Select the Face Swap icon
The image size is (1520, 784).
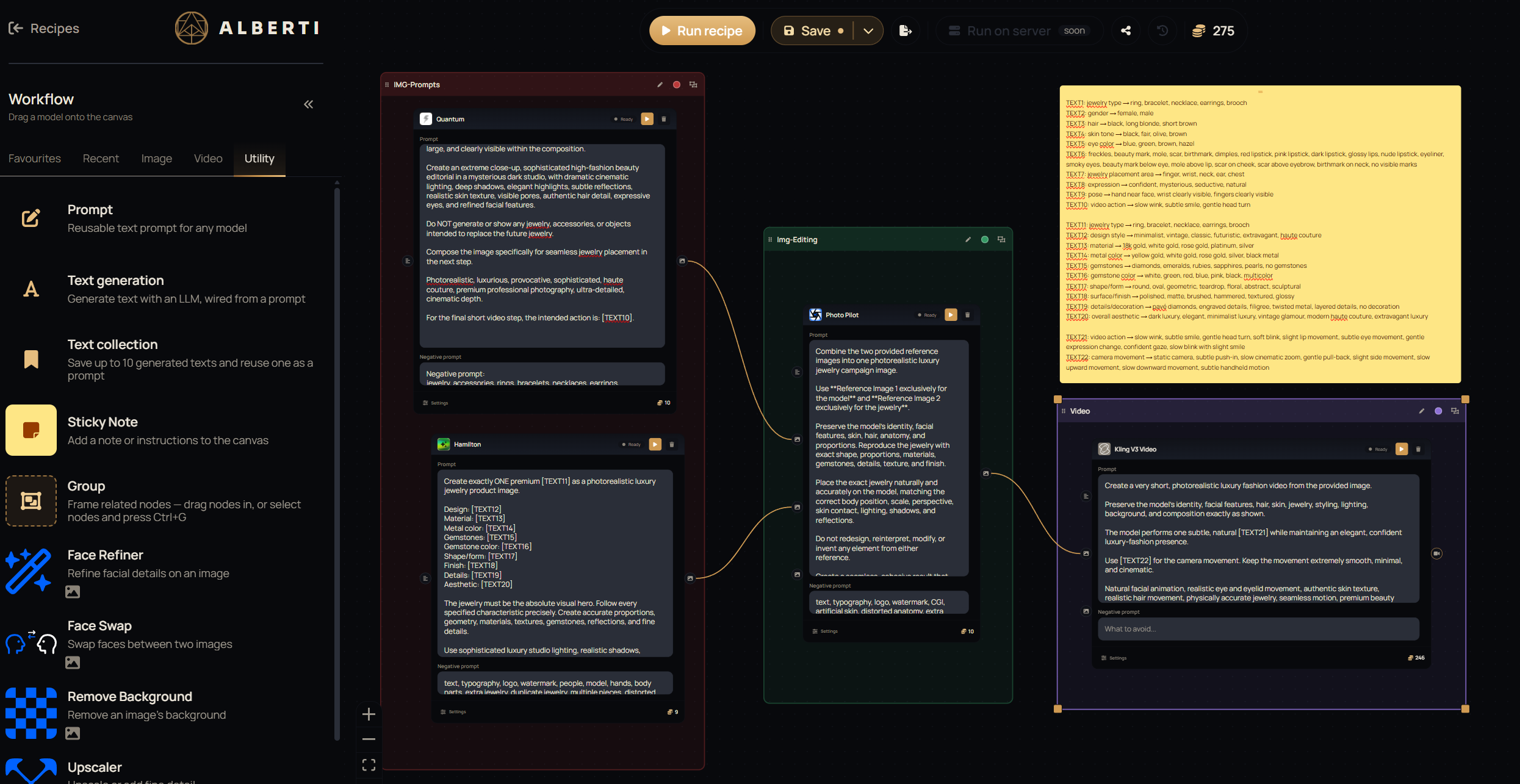click(x=31, y=642)
